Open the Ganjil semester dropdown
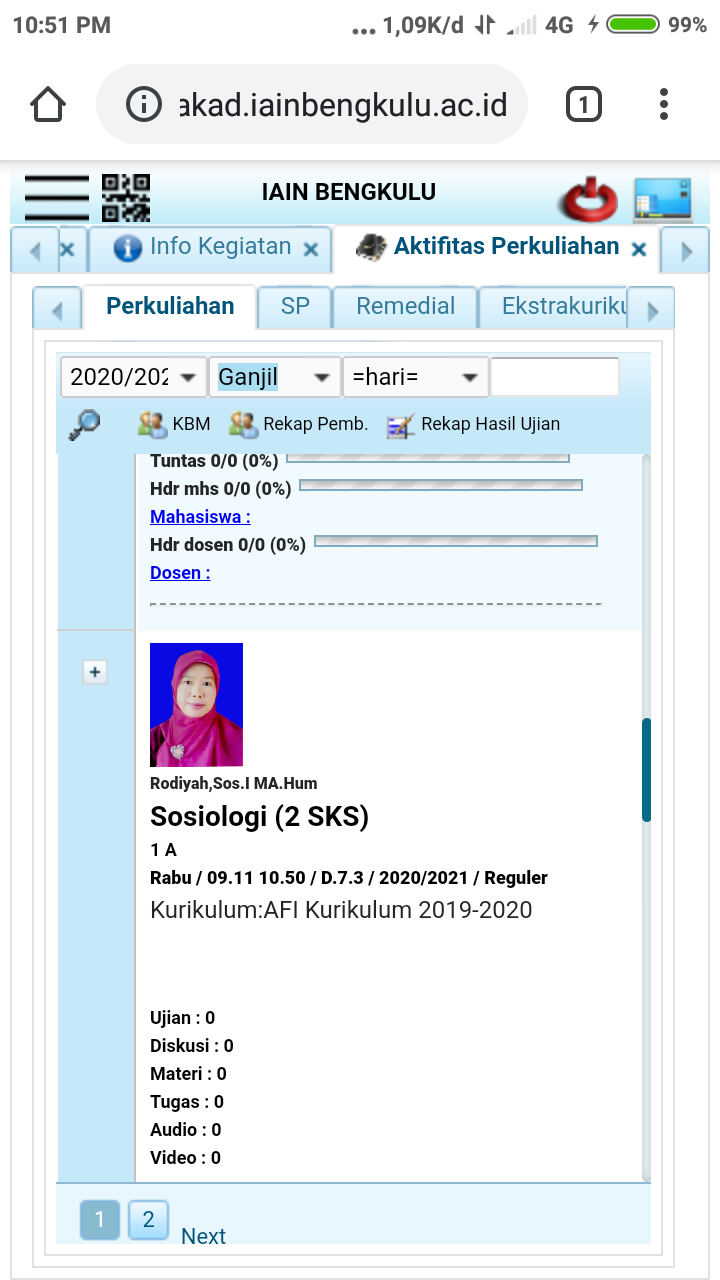Image resolution: width=720 pixels, height=1280 pixels. [274, 377]
